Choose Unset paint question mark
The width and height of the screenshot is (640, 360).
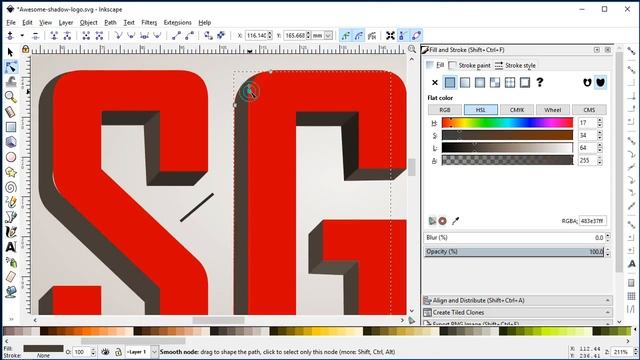540,82
